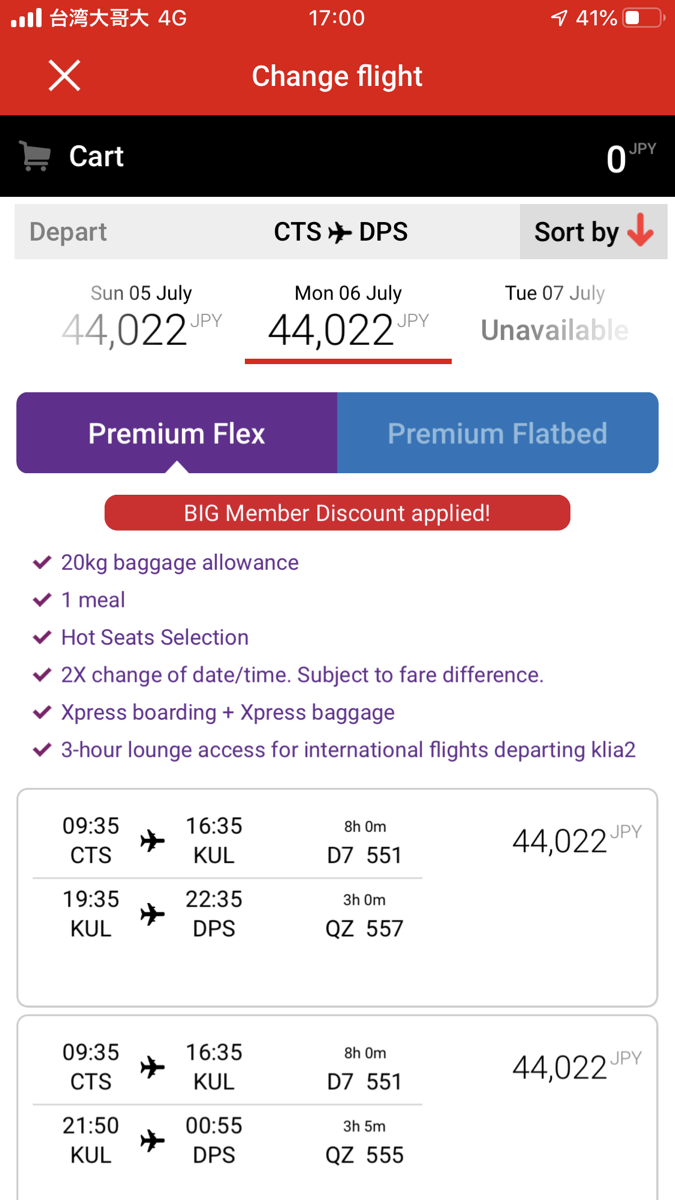Viewport: 675px width, 1200px height.
Task: Tap the BIG Member Discount applied banner
Action: pyautogui.click(x=337, y=513)
